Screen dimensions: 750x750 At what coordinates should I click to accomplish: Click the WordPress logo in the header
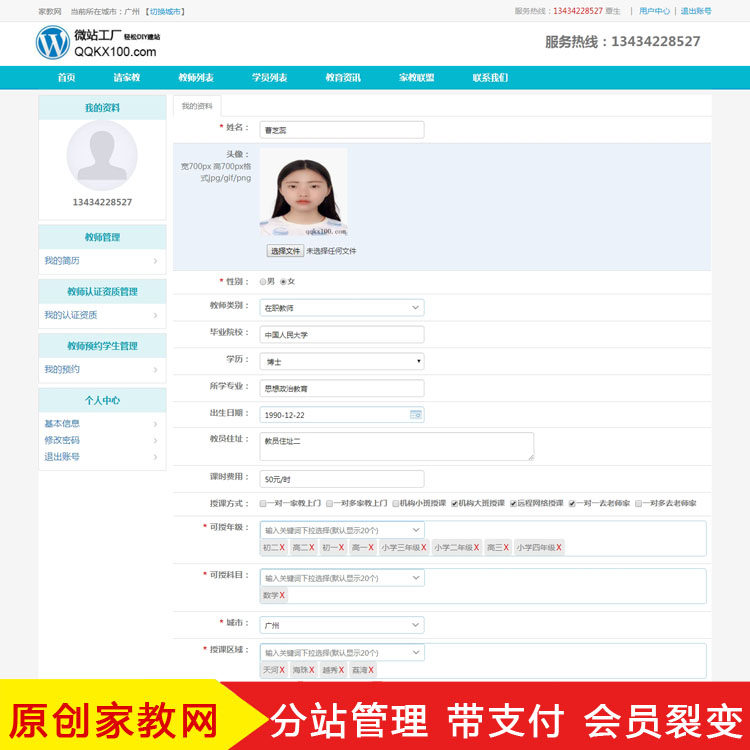(53, 43)
